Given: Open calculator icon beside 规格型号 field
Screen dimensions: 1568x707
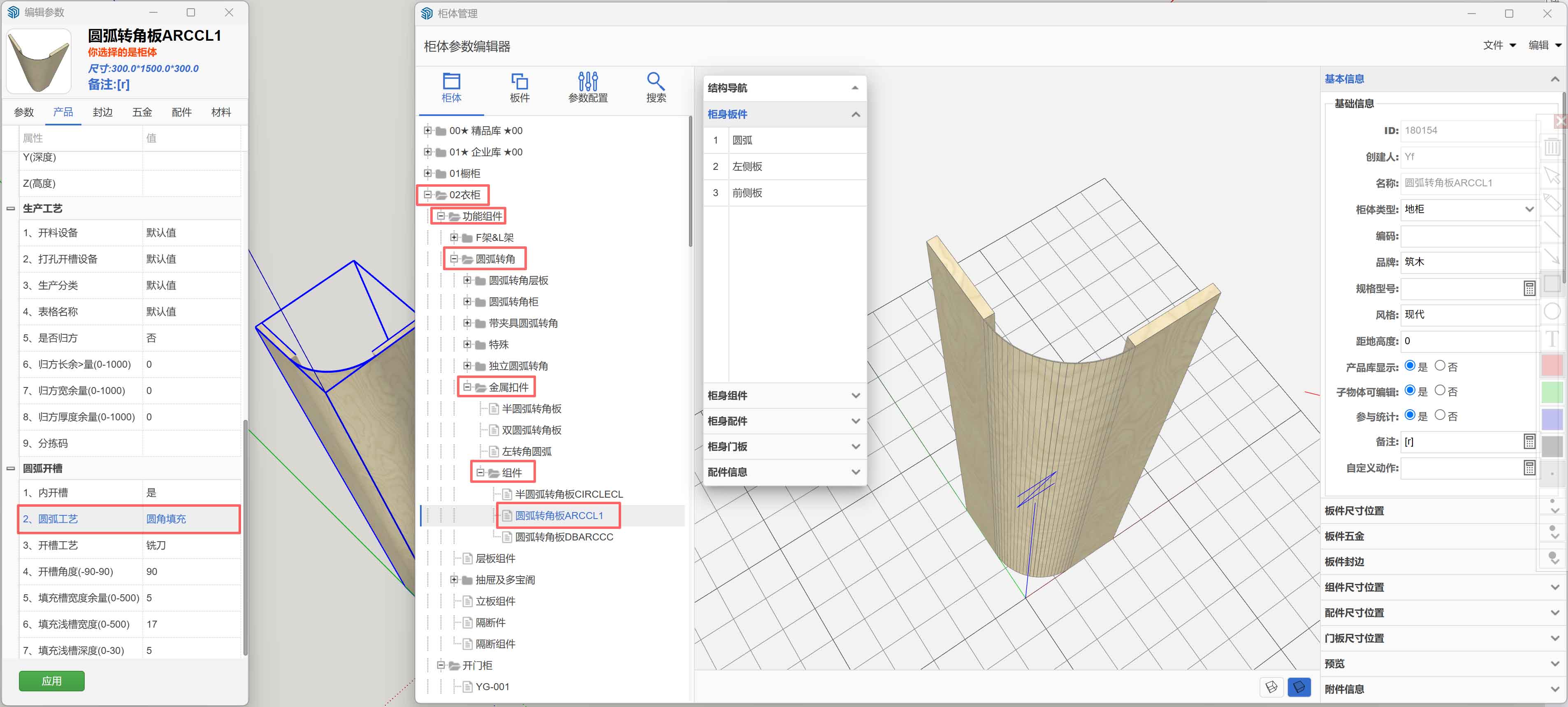Looking at the screenshot, I should (1529, 288).
